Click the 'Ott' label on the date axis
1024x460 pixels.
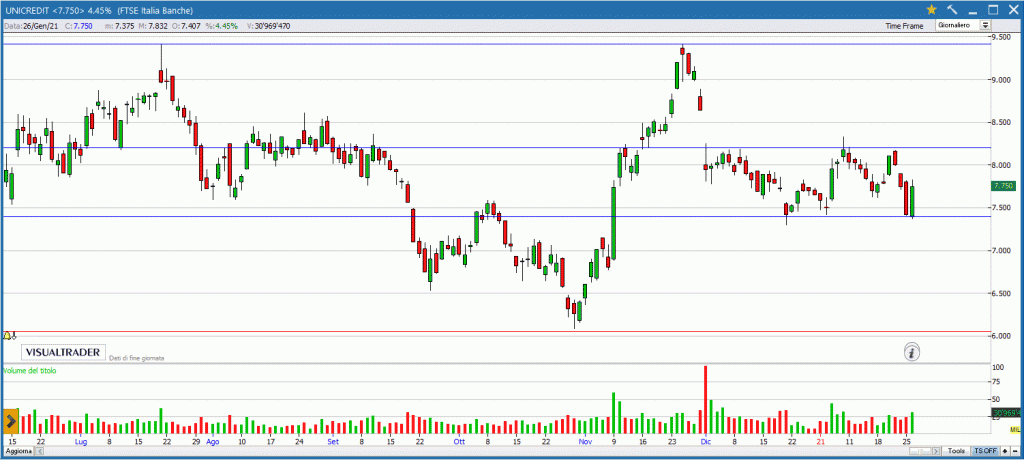459,442
